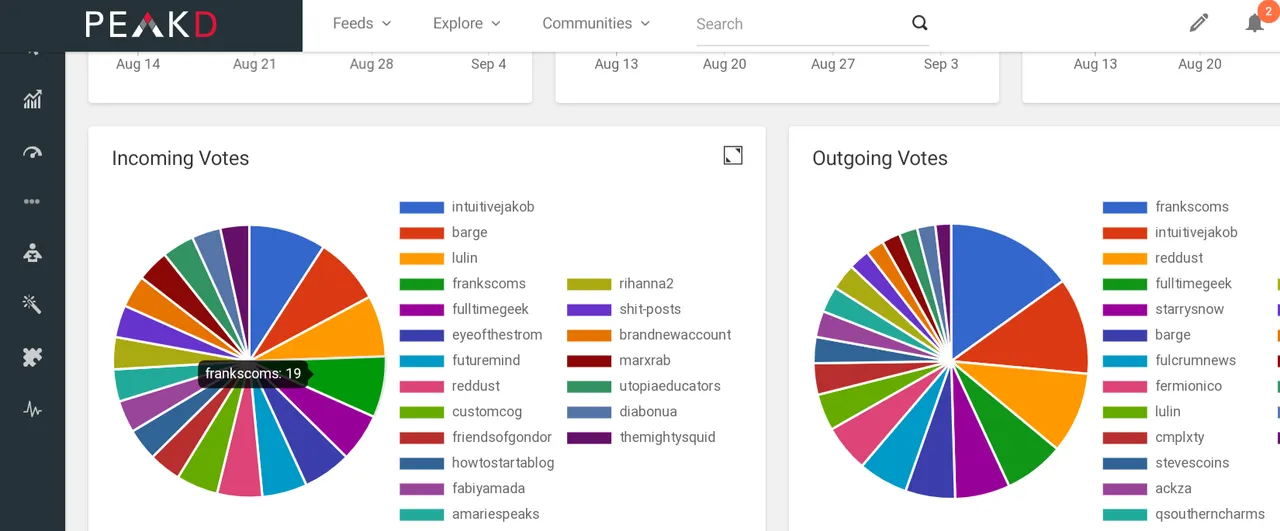Screen dimensions: 1280x531
Task: Select fermionico in Outgoing Votes legend
Action: (1188, 386)
